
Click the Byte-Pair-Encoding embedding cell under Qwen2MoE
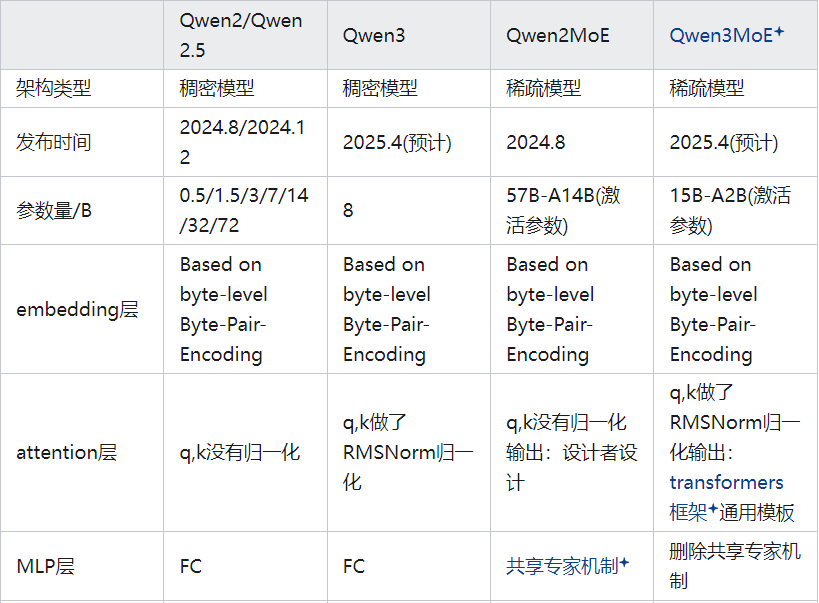572,309
